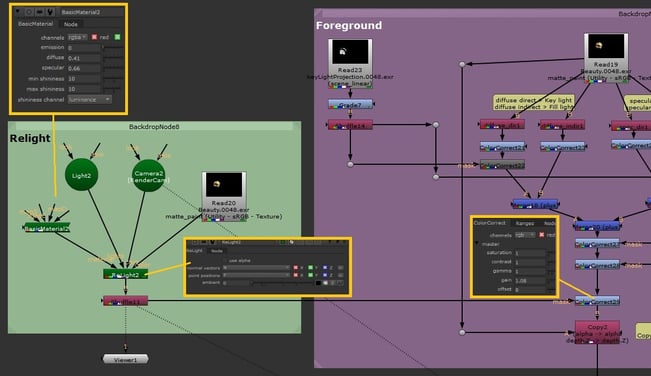The width and height of the screenshot is (651, 376).
Task: Switch to the ColorCorrect tab
Action: point(490,223)
